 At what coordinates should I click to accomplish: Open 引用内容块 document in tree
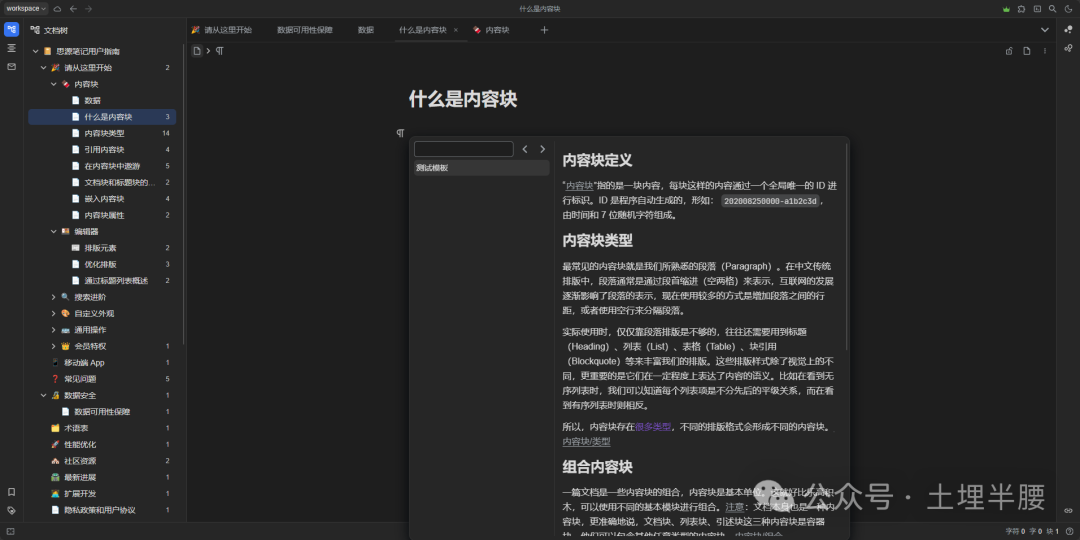coord(102,149)
